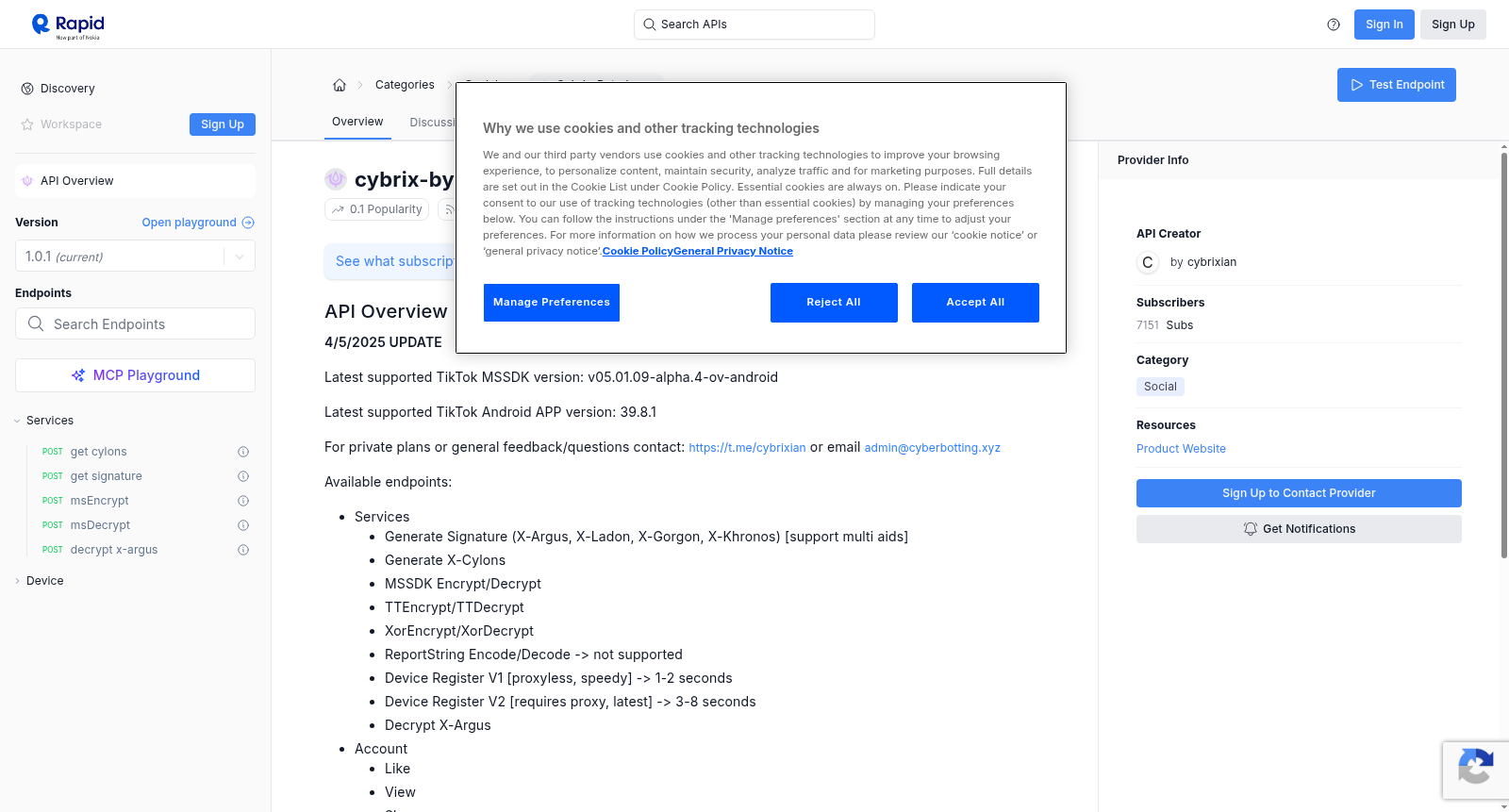This screenshot has width=1509, height=812.
Task: Collapse the Services section
Action: (43, 421)
